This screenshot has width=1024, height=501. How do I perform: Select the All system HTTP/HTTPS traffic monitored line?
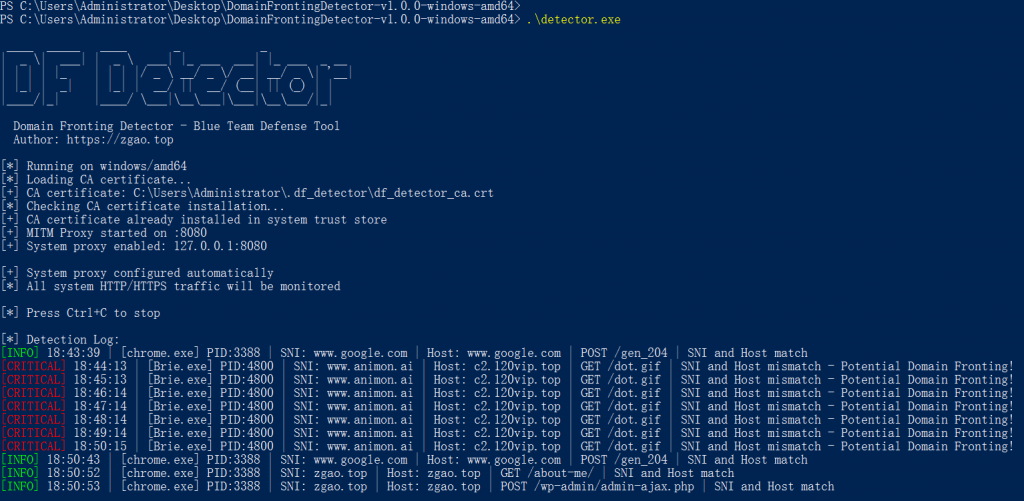click(183, 286)
